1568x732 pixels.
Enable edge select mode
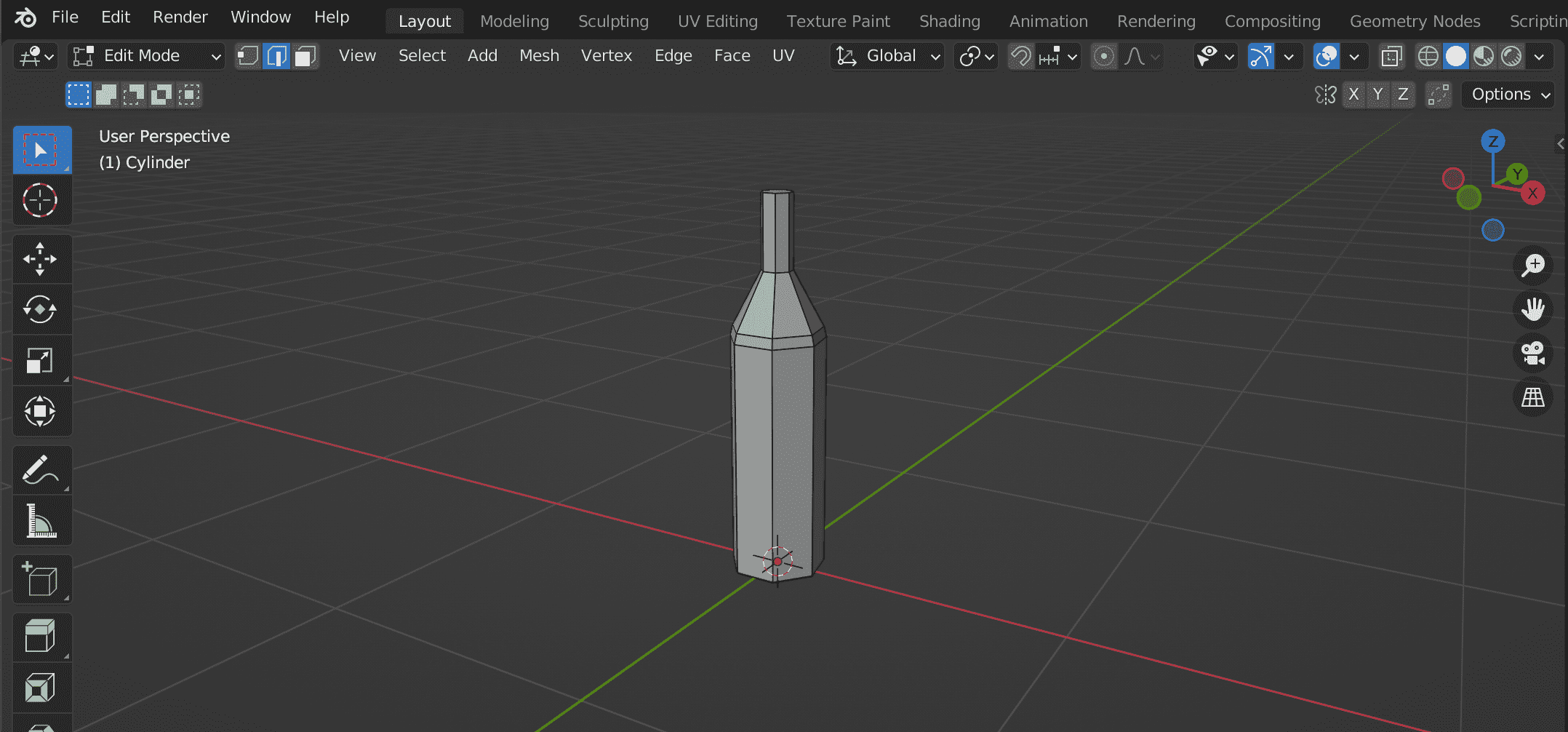pyautogui.click(x=277, y=56)
